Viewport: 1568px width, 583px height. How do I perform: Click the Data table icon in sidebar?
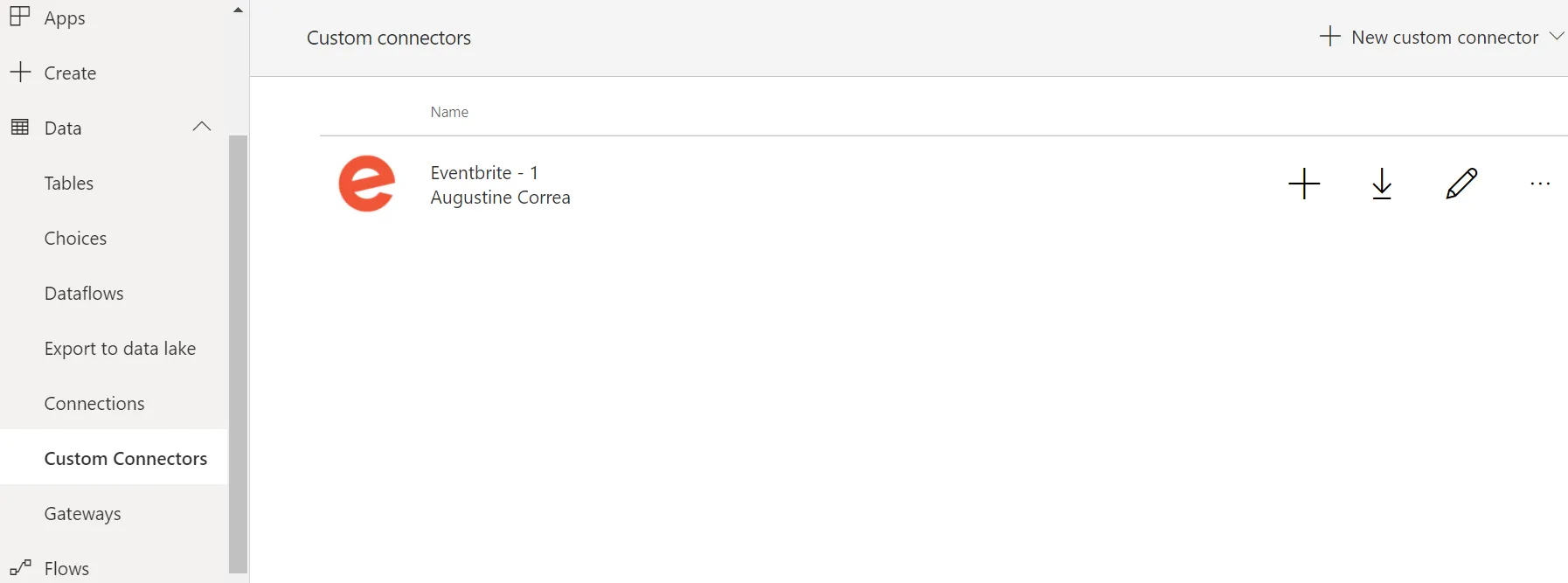tap(20, 128)
